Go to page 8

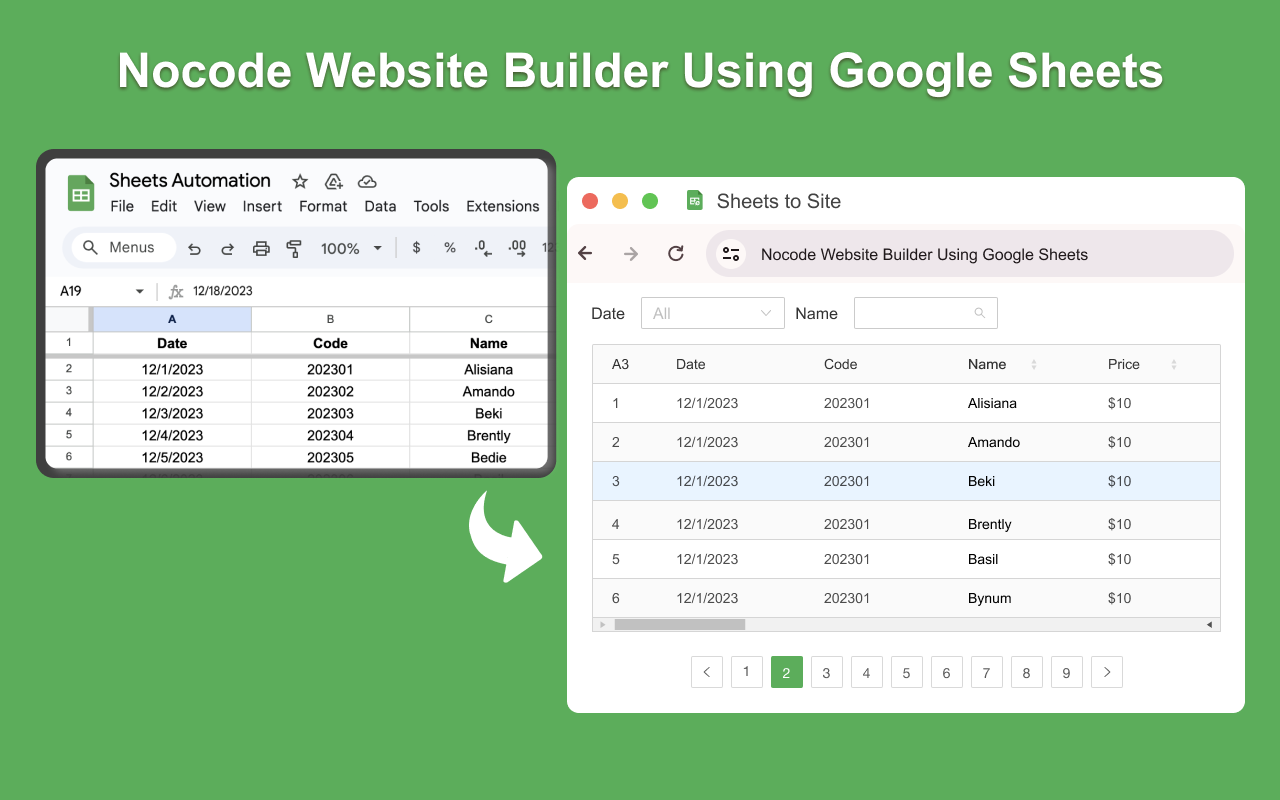point(1027,672)
